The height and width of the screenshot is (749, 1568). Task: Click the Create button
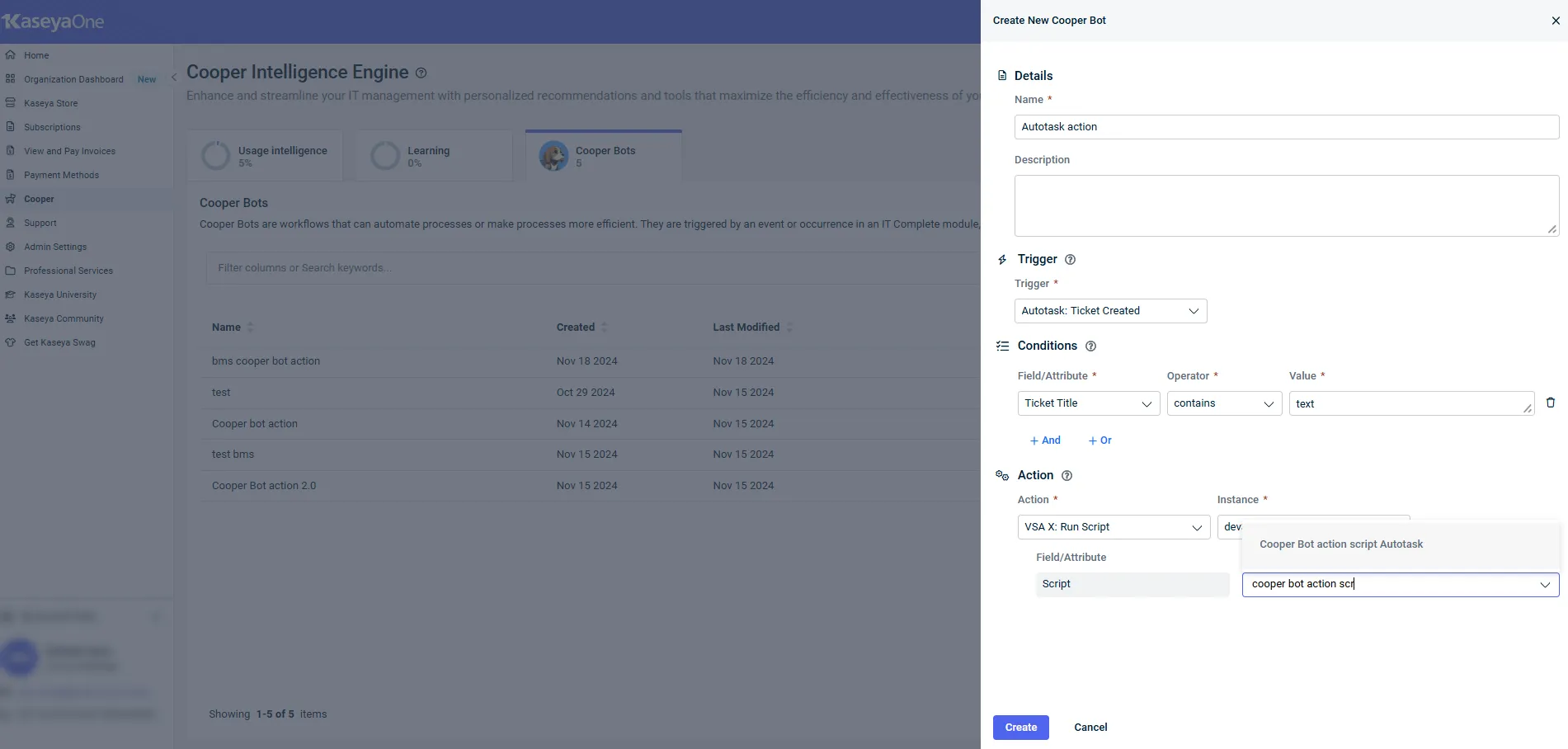click(1020, 728)
